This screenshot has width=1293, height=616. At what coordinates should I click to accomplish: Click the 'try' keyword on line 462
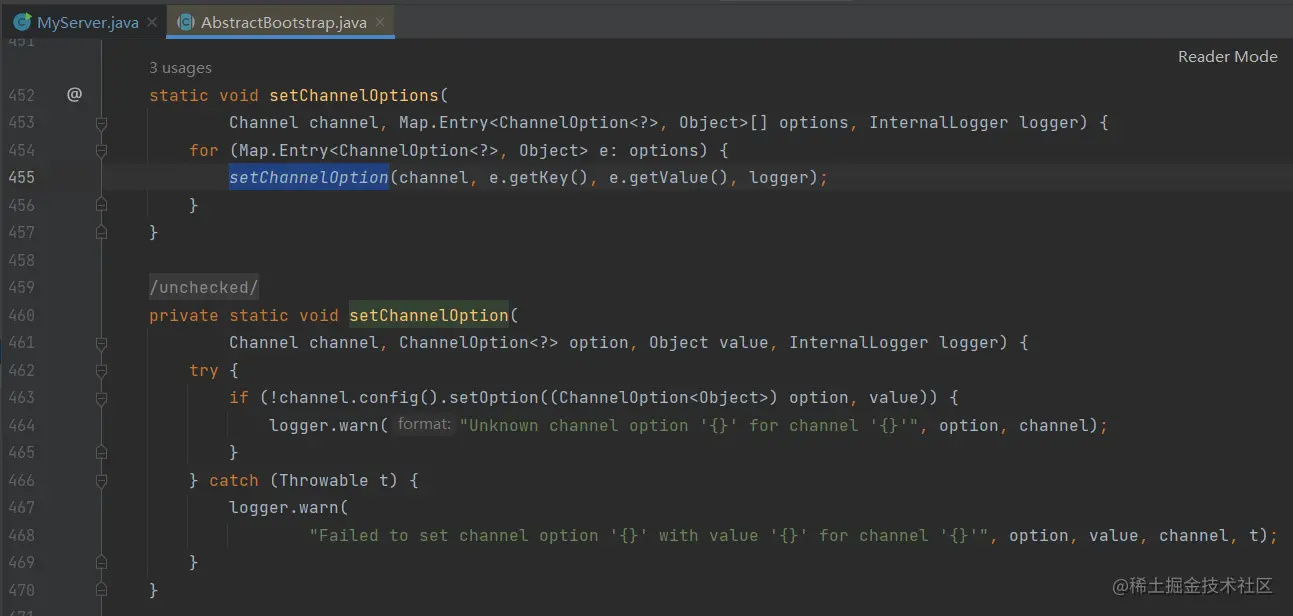pos(204,370)
